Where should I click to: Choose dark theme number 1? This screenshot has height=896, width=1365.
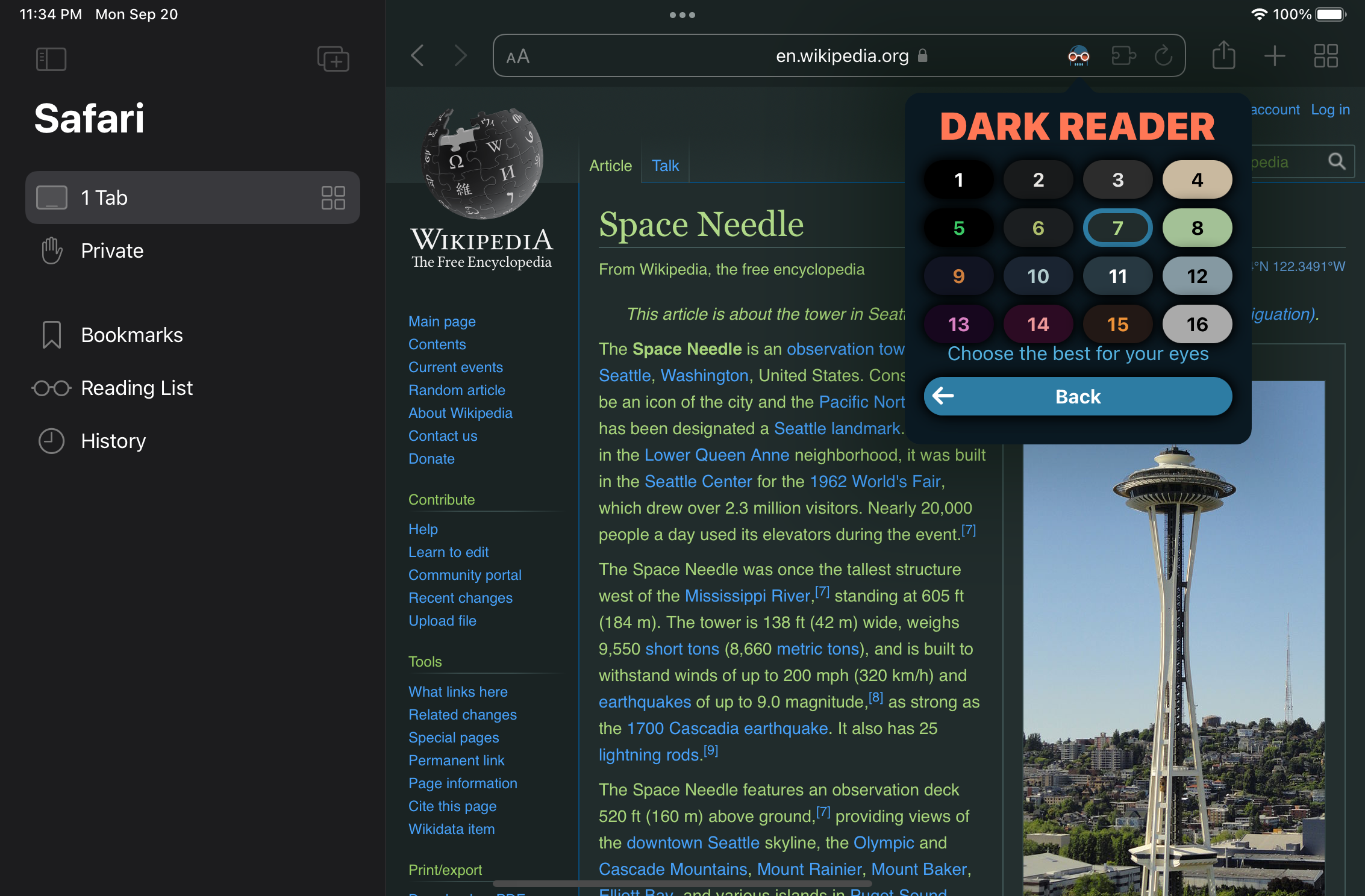[x=958, y=179]
